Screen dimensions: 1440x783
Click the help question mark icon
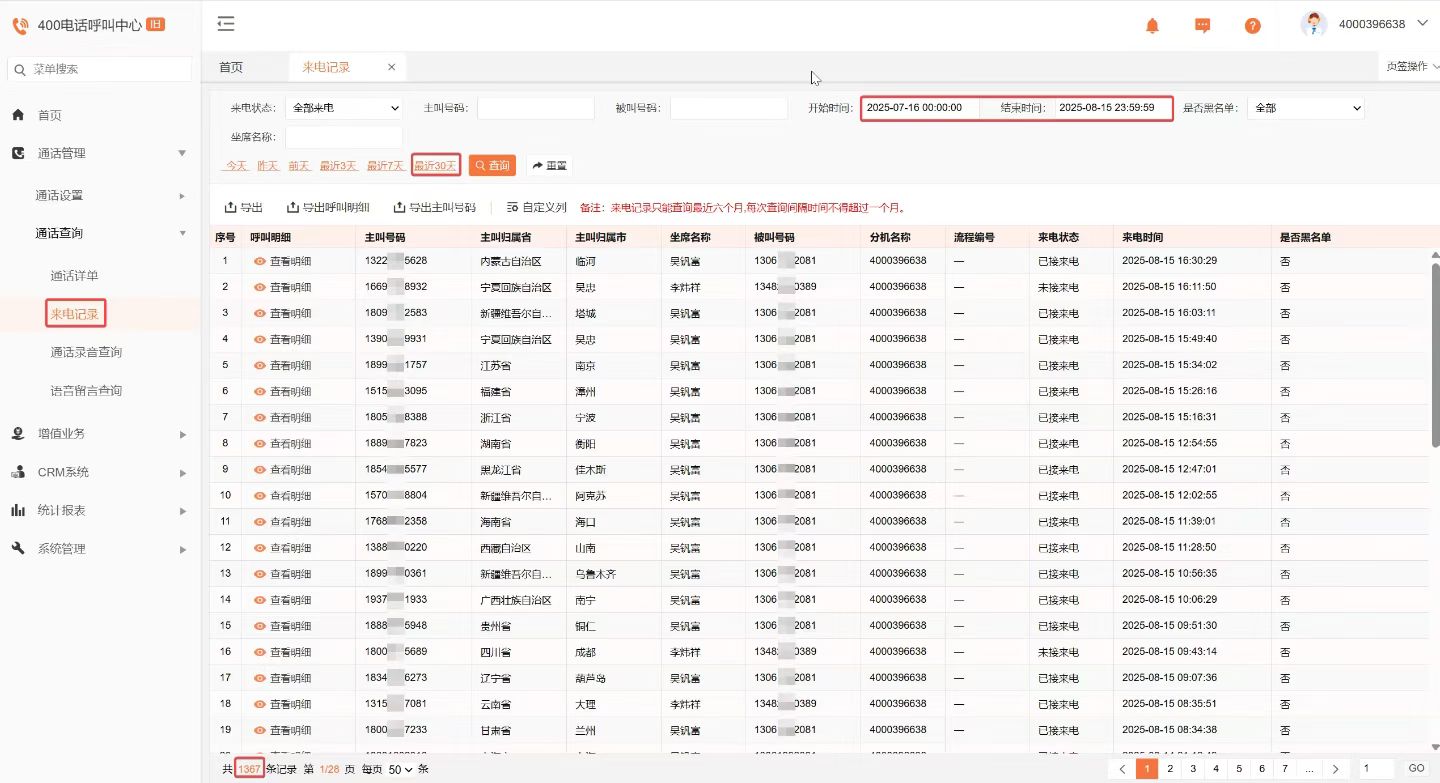click(x=1252, y=26)
